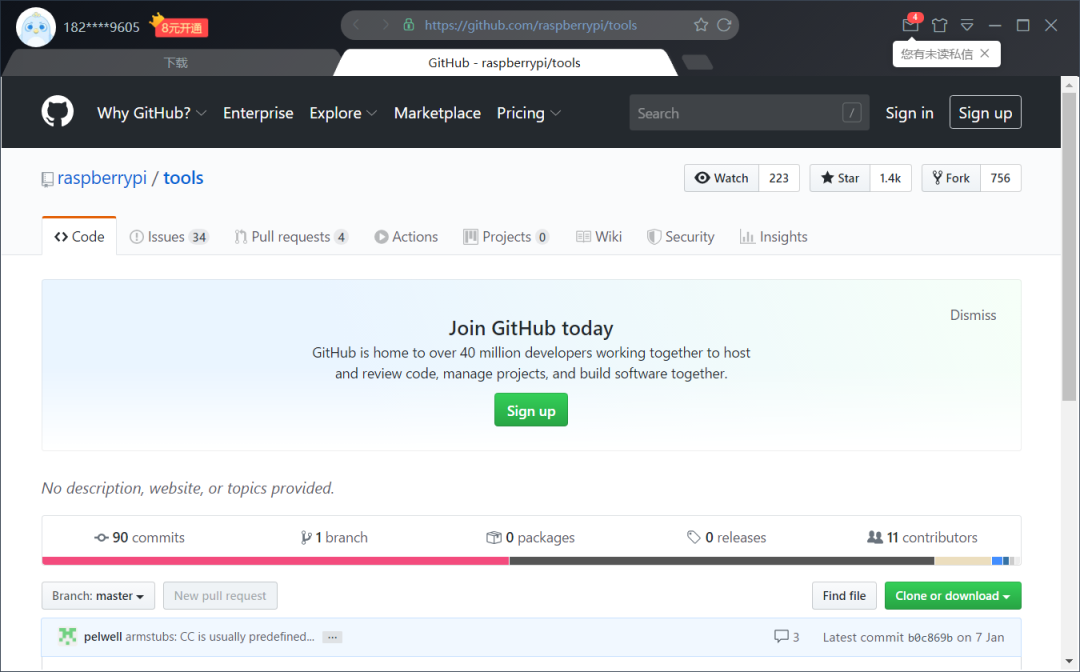1080x672 pixels.
Task: Switch to the 下载 browser tab
Action: [x=176, y=63]
